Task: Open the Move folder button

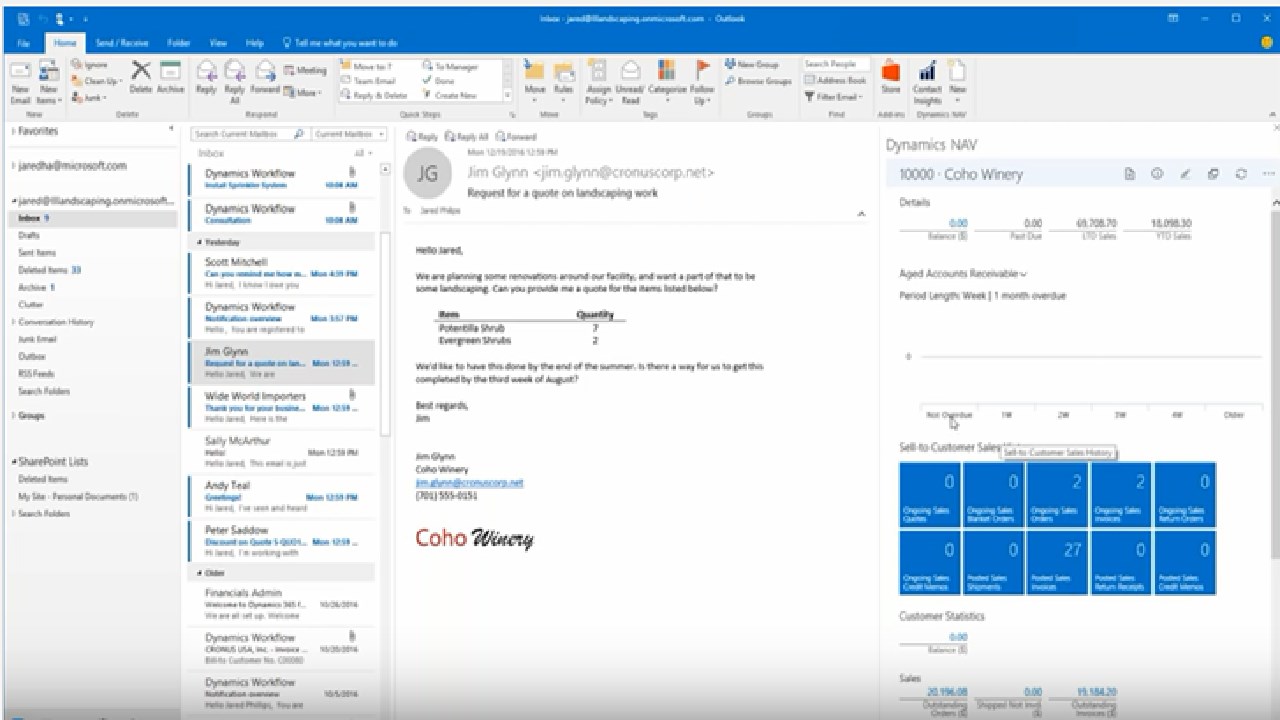Action: tap(535, 81)
